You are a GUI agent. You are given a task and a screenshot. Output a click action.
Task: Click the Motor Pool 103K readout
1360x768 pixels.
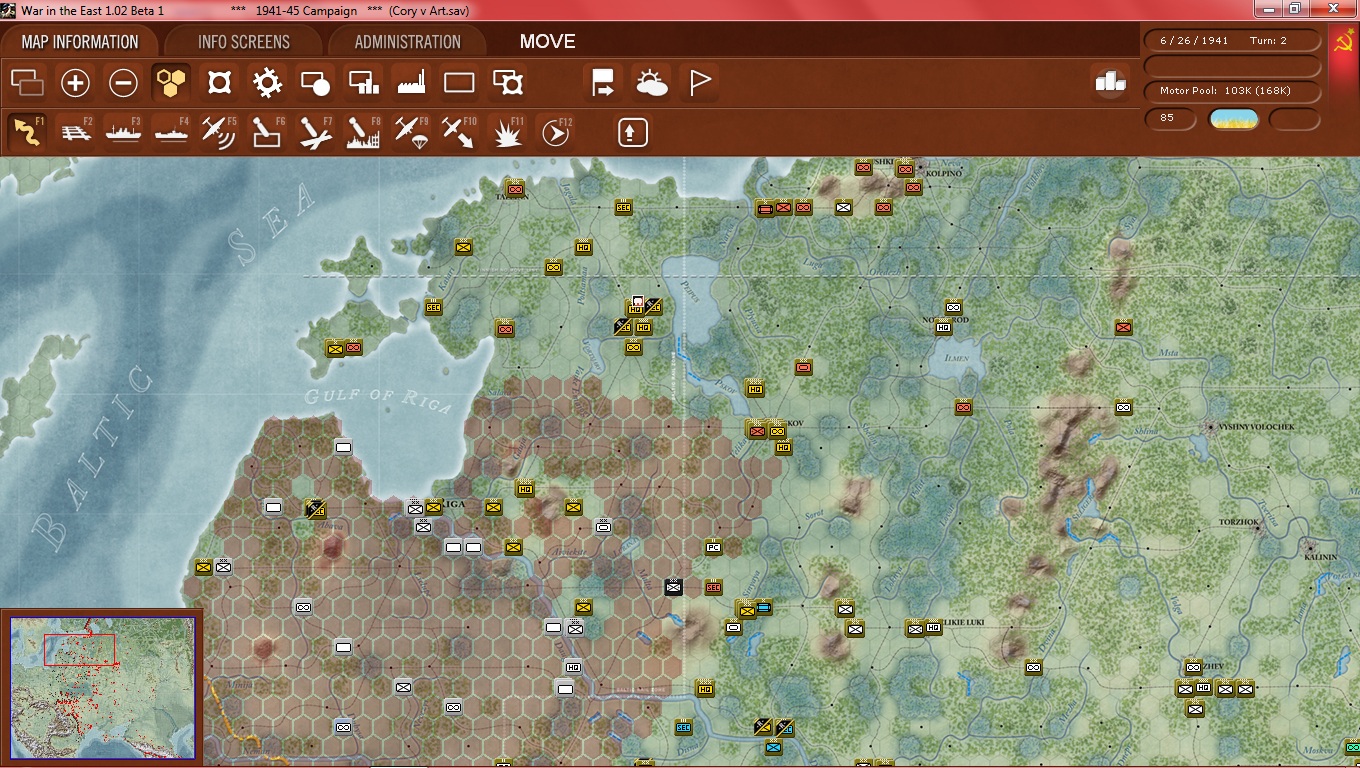[x=1232, y=91]
